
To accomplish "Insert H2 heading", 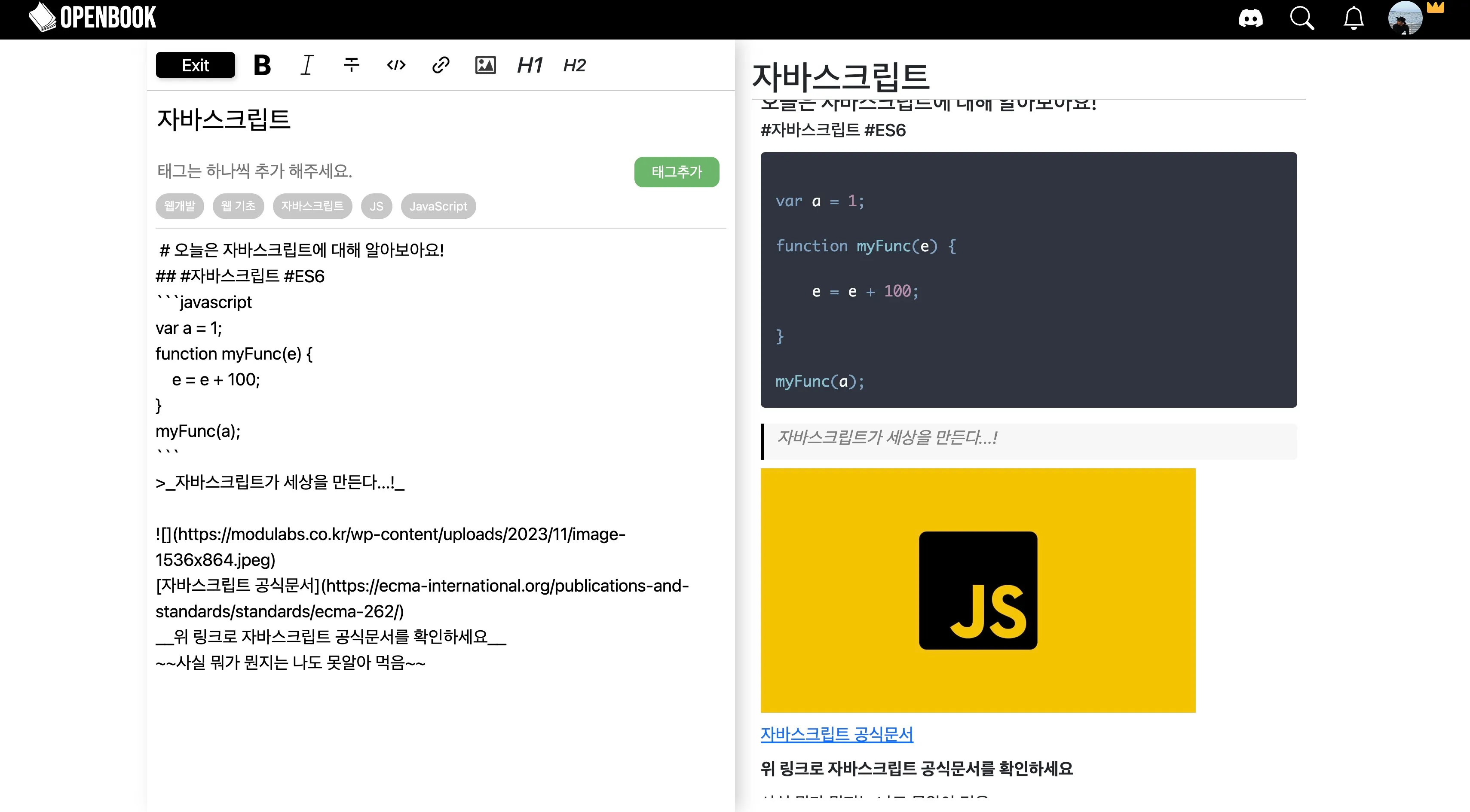I will (x=574, y=65).
